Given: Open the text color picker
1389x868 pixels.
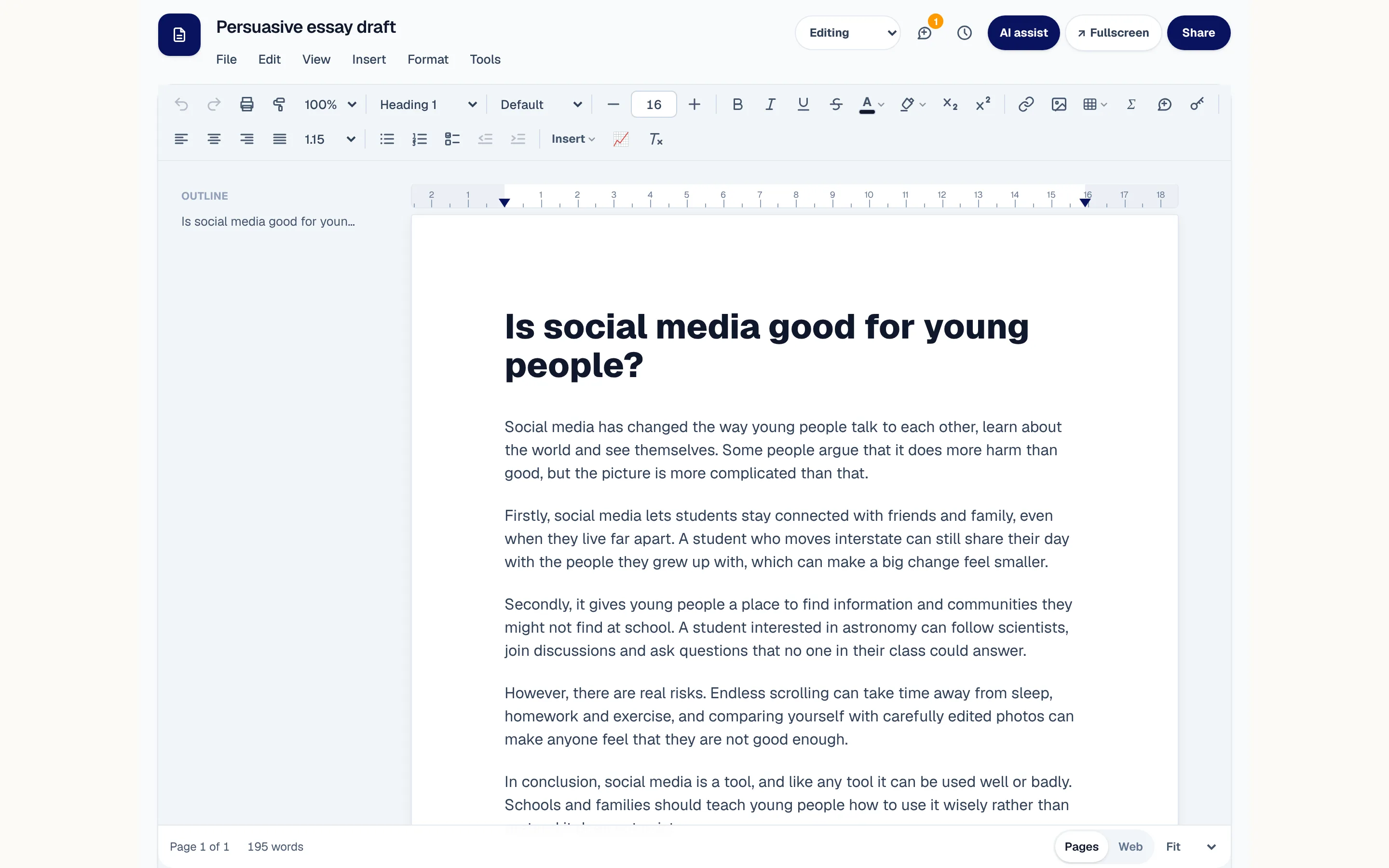Looking at the screenshot, I should pyautogui.click(x=872, y=105).
